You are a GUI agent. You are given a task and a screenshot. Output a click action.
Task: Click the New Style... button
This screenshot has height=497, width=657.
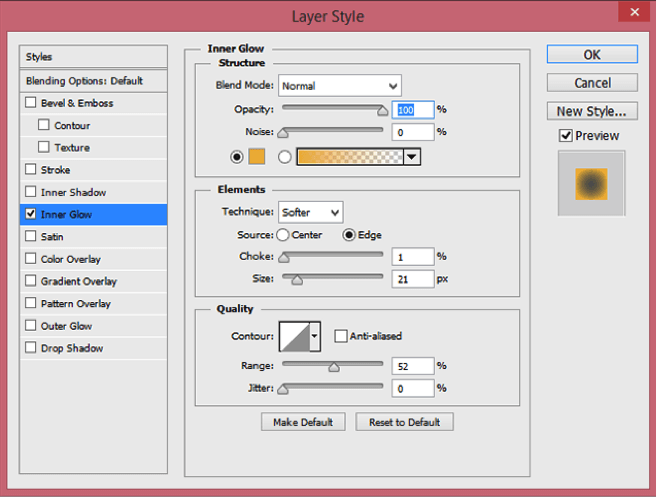coord(592,111)
